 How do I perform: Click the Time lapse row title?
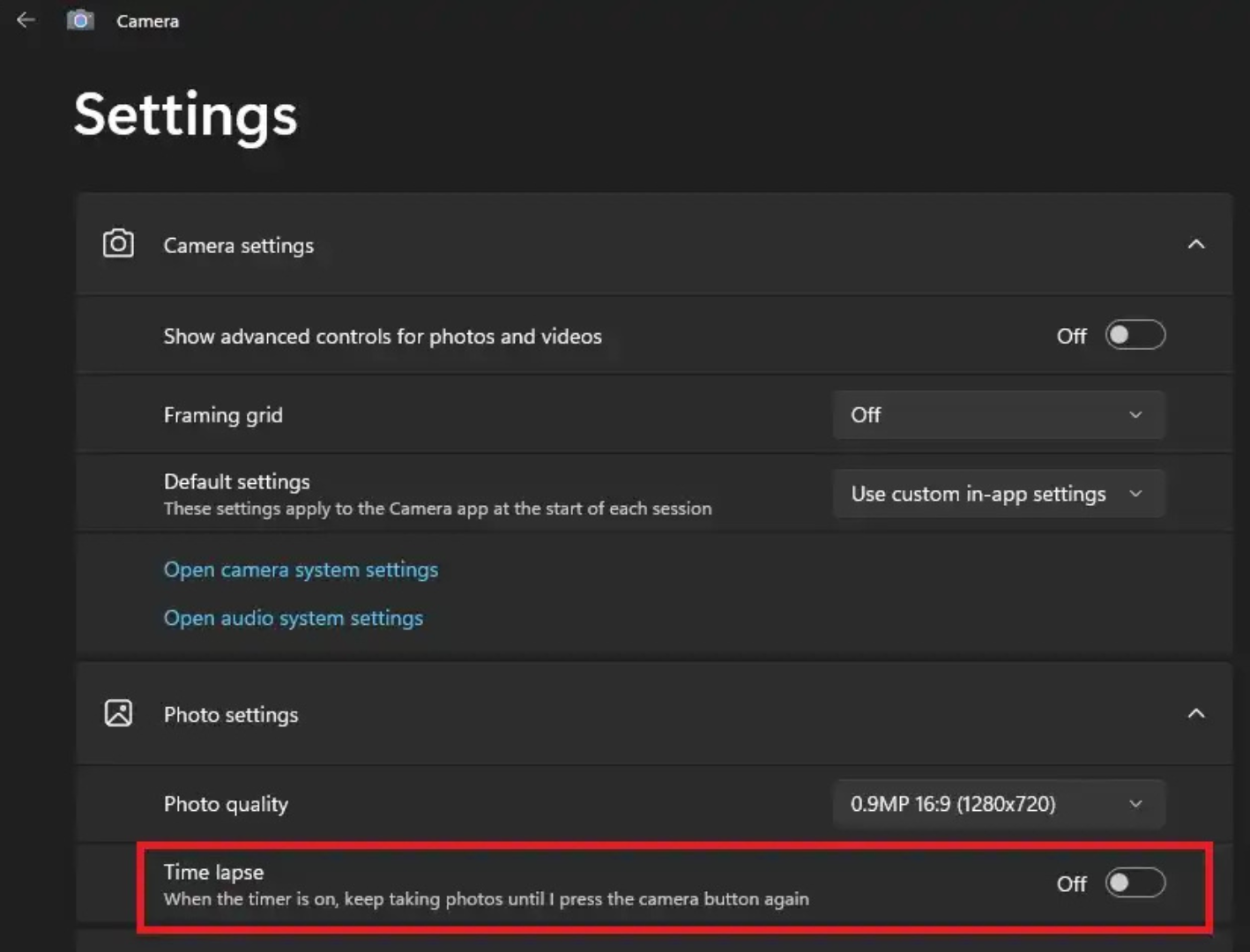pos(213,872)
